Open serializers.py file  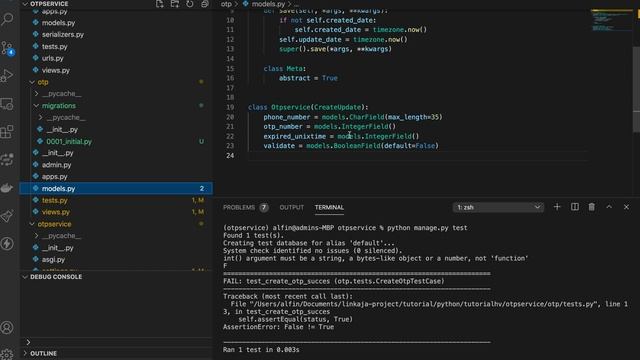62,35
